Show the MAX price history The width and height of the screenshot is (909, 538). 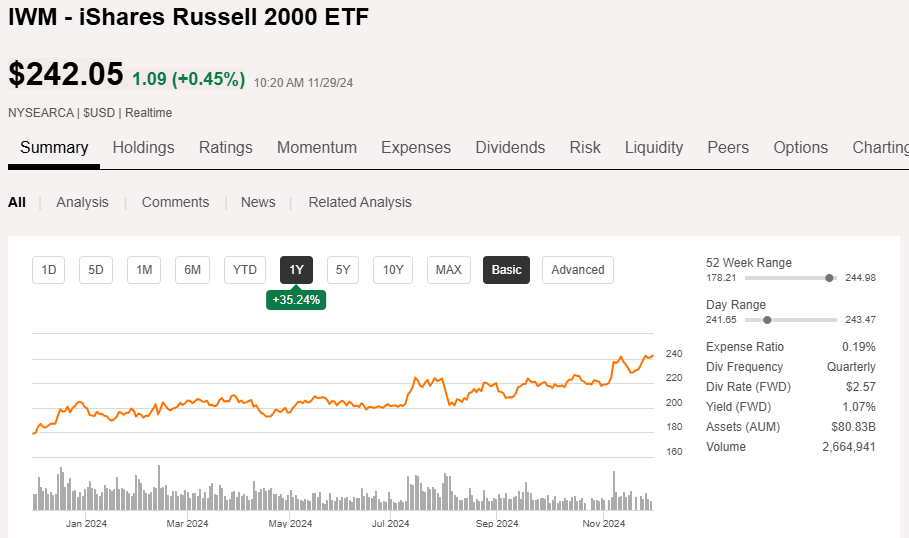click(x=449, y=270)
